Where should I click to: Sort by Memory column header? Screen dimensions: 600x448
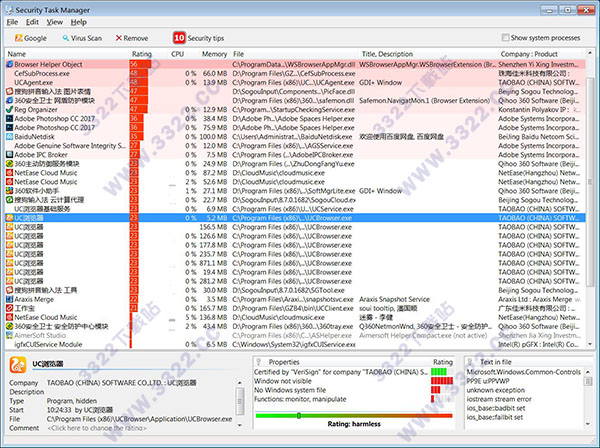pyautogui.click(x=214, y=54)
